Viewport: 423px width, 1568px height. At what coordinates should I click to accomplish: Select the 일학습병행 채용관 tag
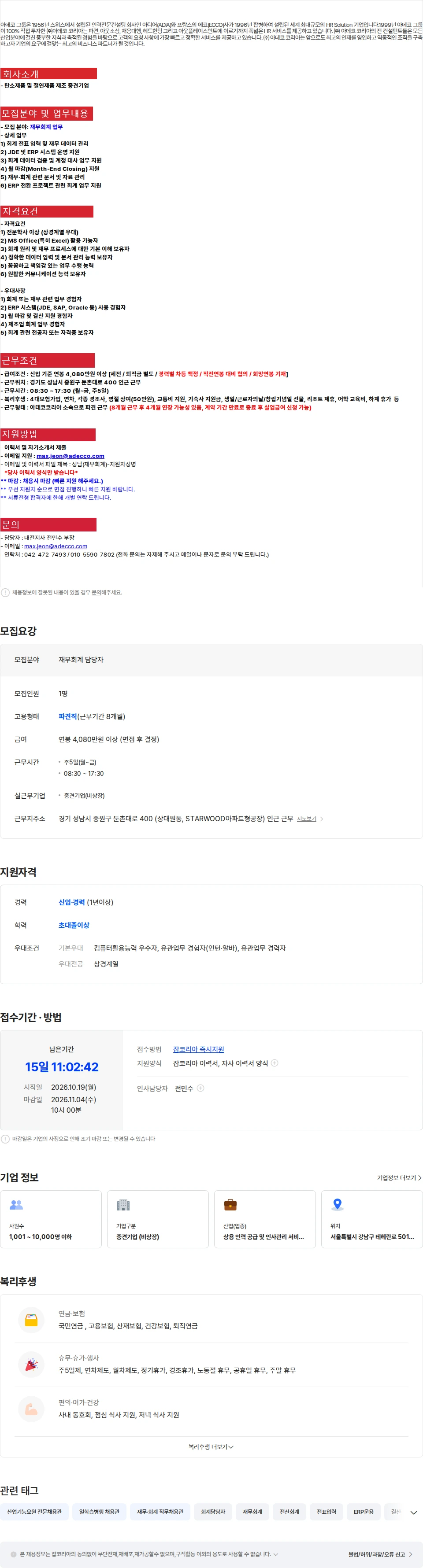point(99,1511)
